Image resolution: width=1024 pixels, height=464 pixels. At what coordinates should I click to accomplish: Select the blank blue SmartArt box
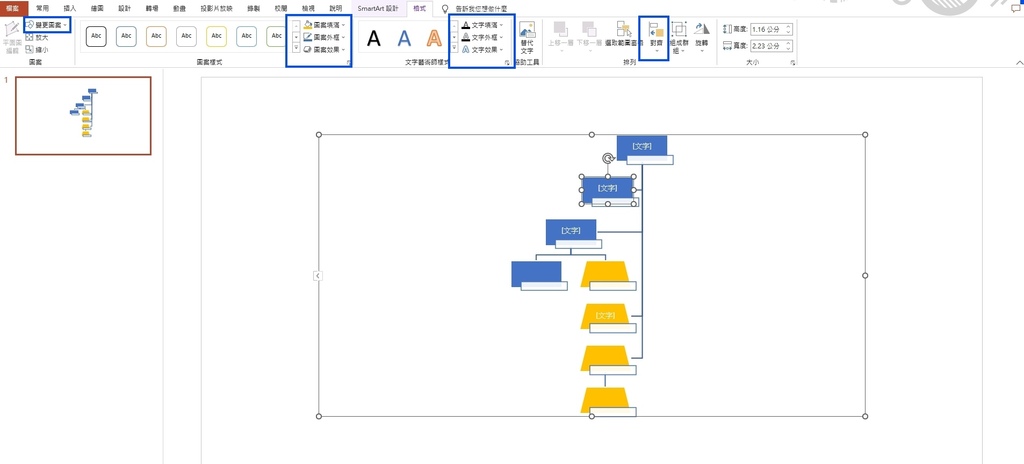(x=536, y=274)
